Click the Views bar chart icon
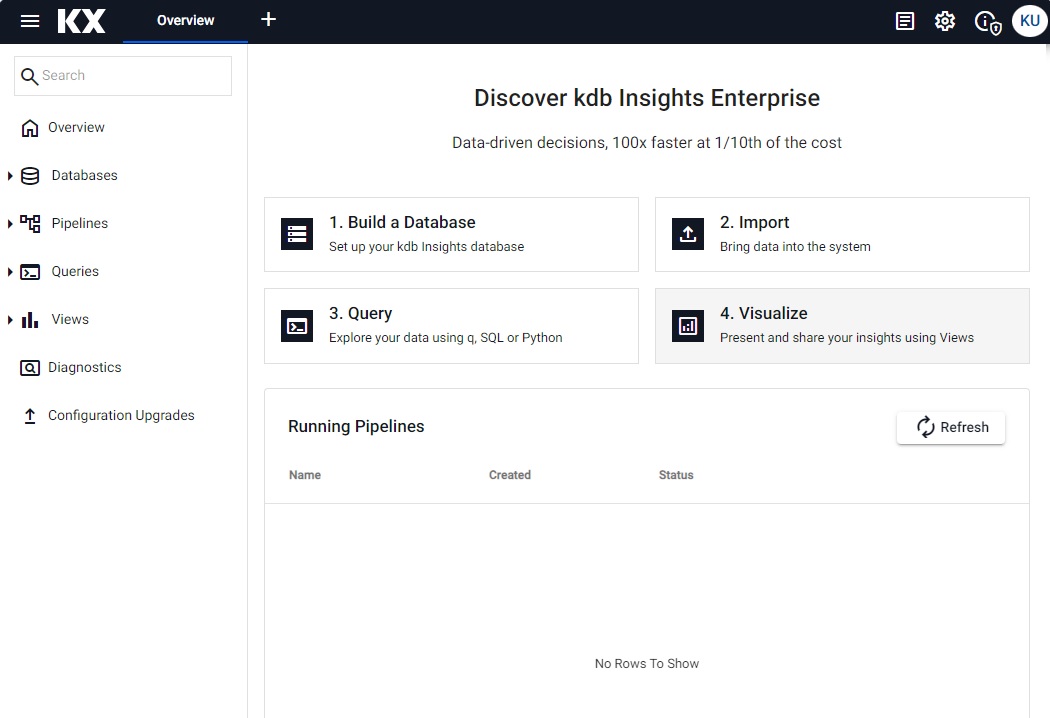The width and height of the screenshot is (1050, 718). coord(30,319)
